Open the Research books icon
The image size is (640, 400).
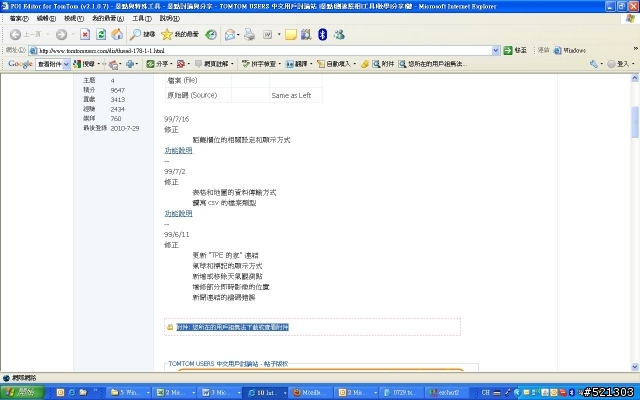point(306,35)
